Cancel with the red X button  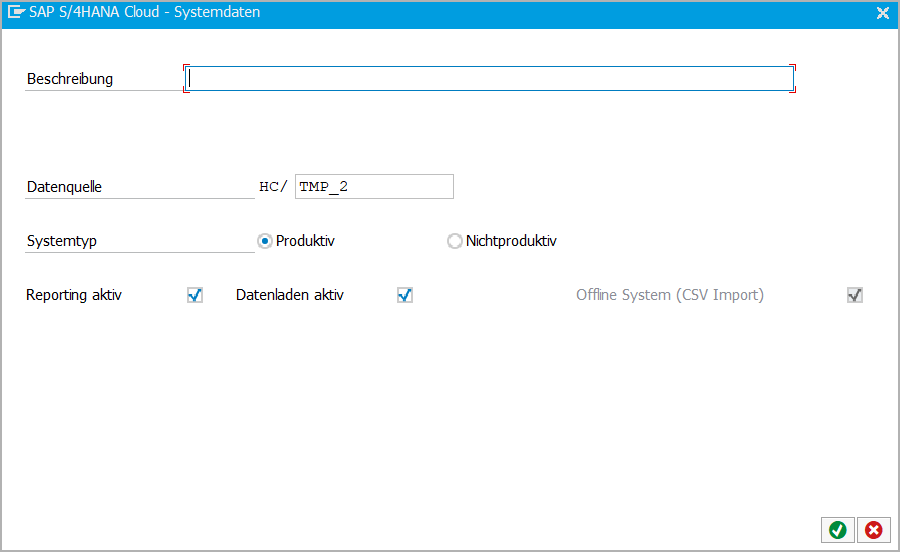[874, 530]
